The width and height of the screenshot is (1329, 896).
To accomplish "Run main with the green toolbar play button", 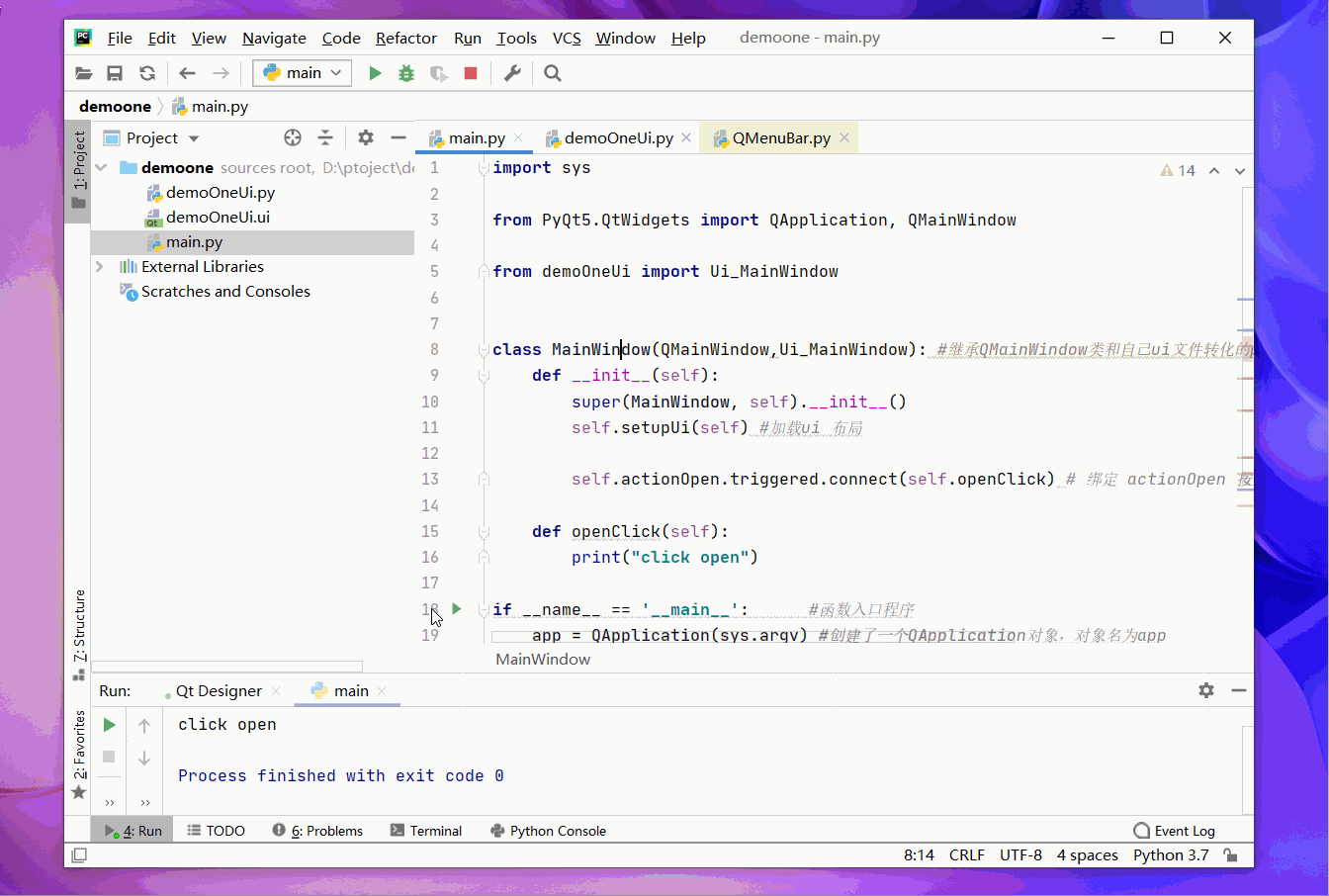I will (375, 73).
